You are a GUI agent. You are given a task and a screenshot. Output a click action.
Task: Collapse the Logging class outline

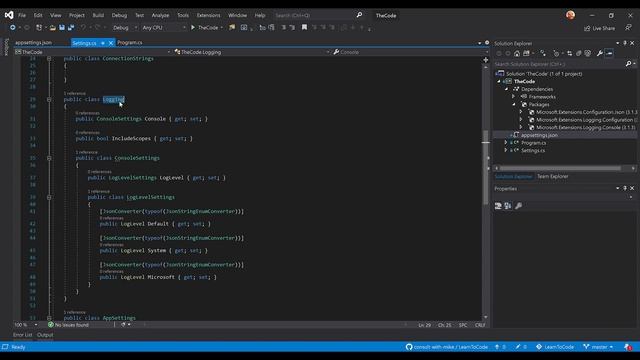click(49, 99)
